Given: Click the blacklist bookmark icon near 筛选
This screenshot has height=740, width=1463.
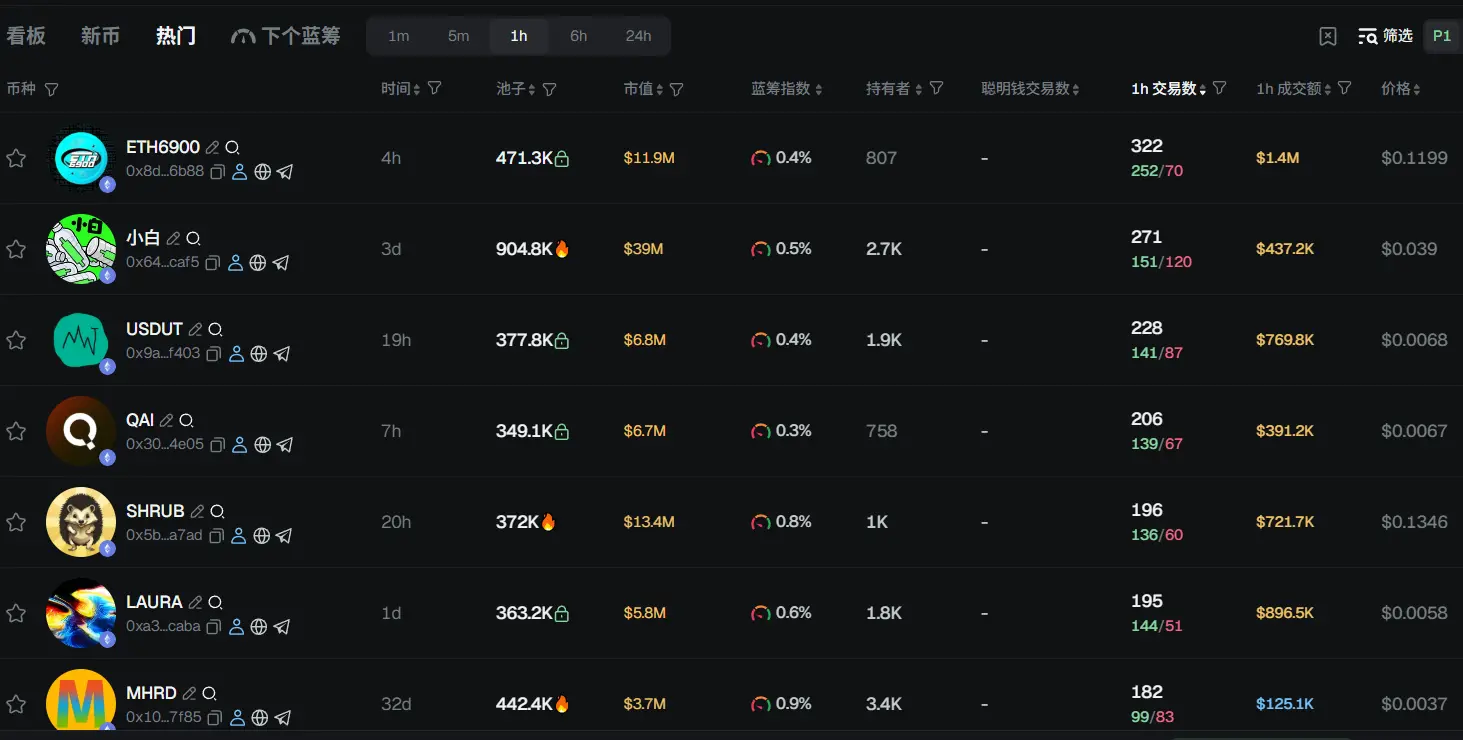Looking at the screenshot, I should click(x=1328, y=36).
